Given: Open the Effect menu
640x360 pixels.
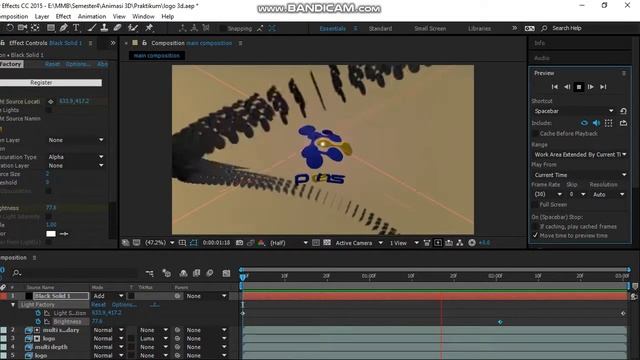Looking at the screenshot, I should 63,16.
